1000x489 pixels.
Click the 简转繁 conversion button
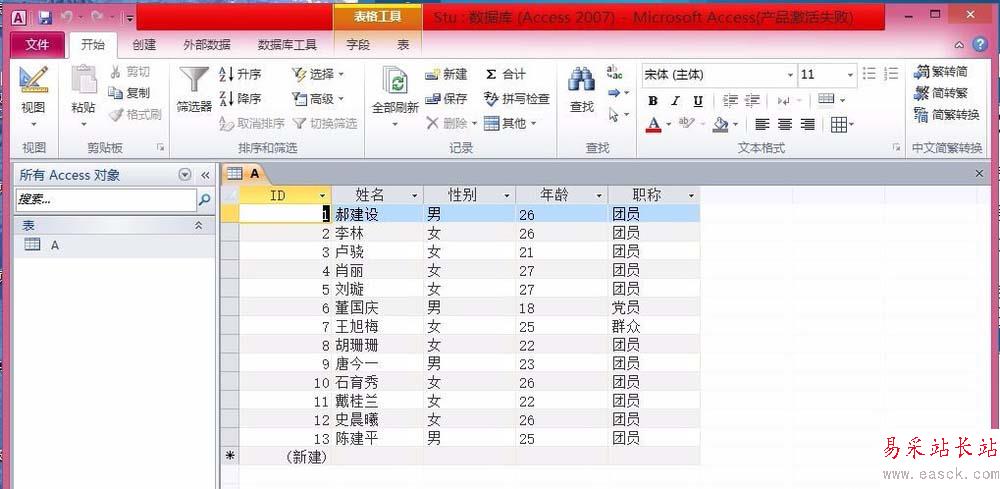point(941,94)
